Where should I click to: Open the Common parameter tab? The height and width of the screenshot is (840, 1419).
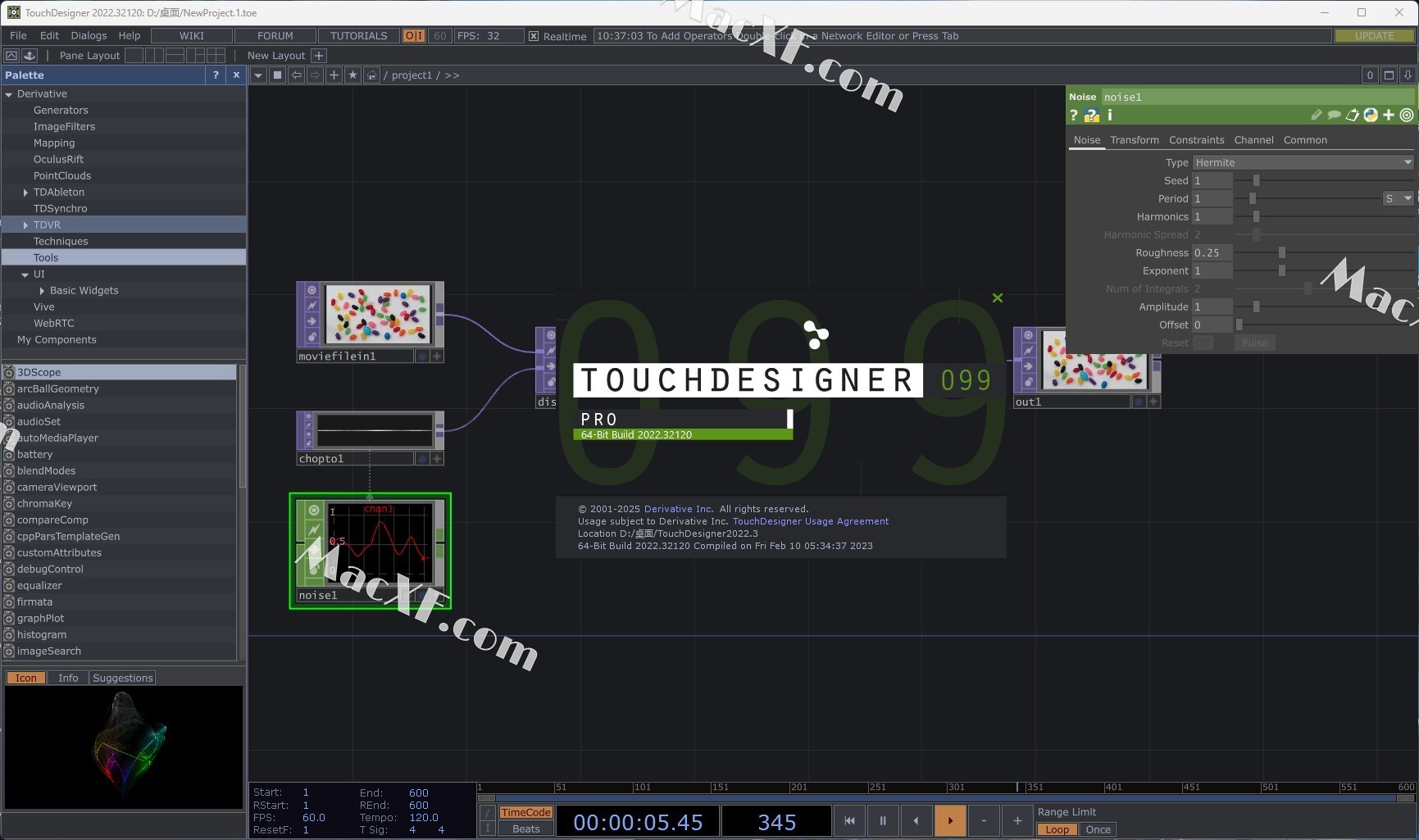coord(1305,140)
